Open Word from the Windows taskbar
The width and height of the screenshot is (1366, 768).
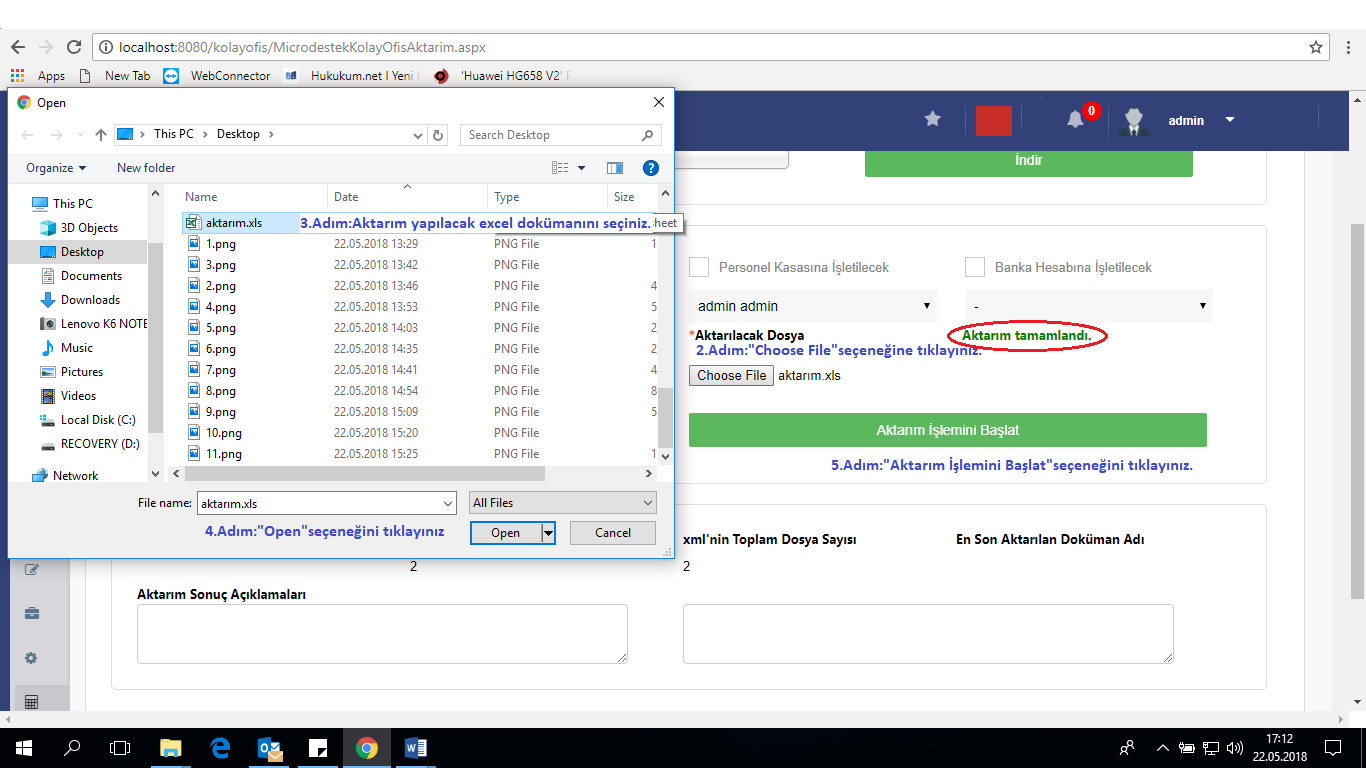tap(416, 747)
